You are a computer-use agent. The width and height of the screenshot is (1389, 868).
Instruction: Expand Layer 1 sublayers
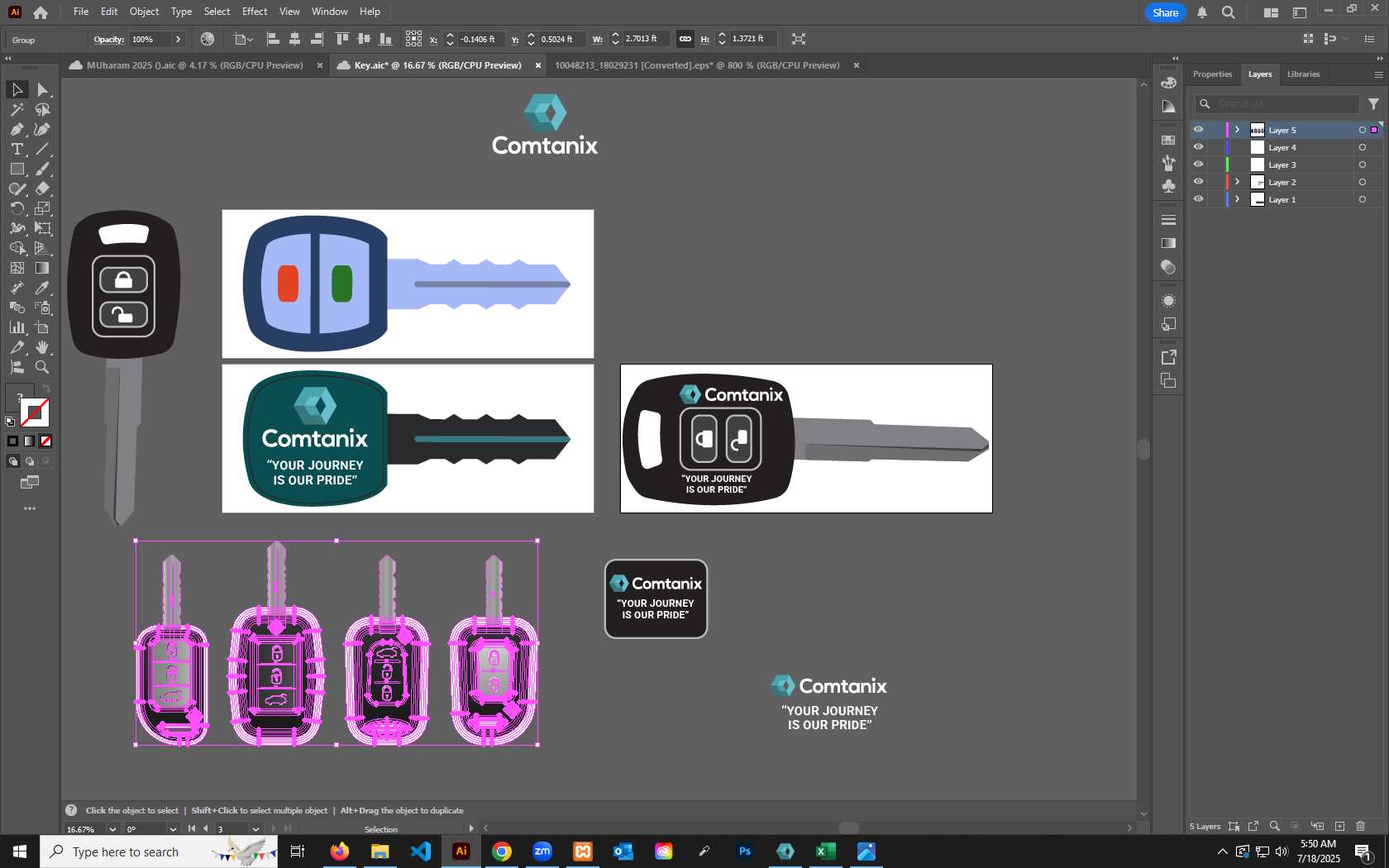(1238, 199)
